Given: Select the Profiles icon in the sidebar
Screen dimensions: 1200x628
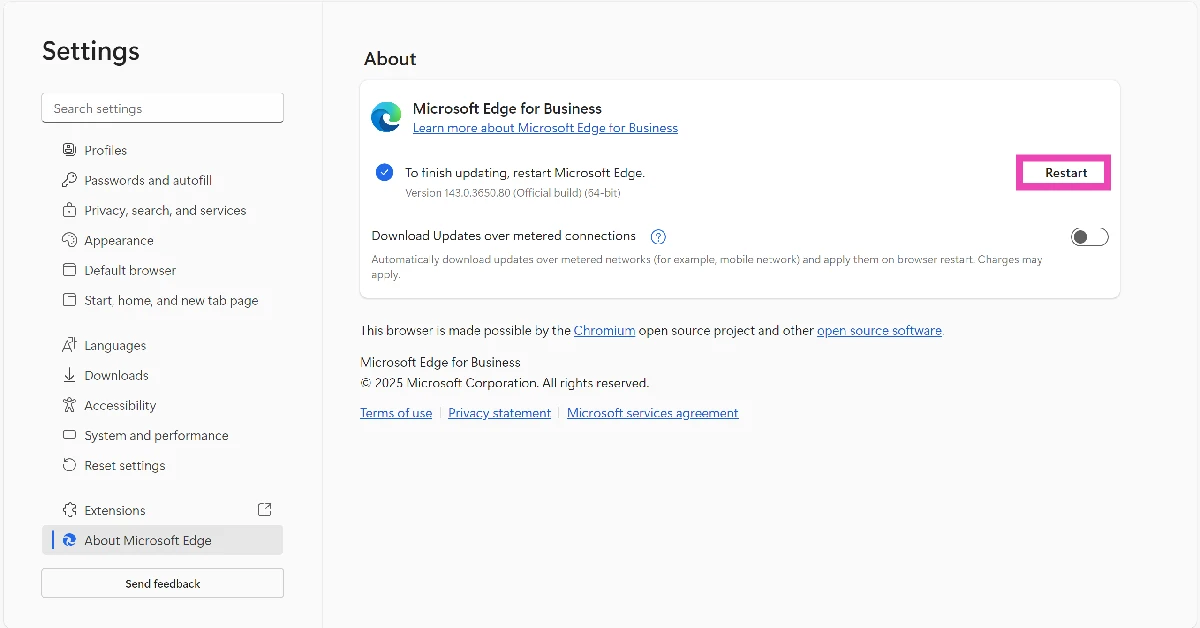Looking at the screenshot, I should click(69, 149).
